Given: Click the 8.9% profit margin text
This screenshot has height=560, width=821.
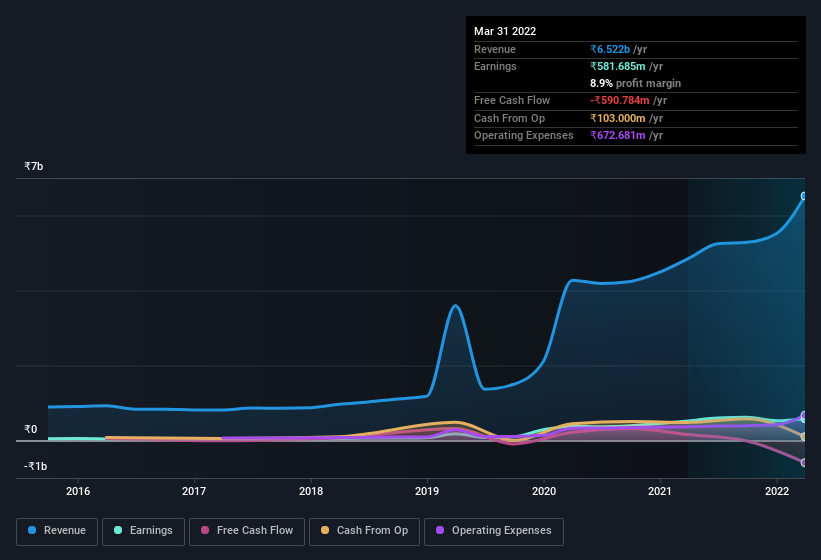Looking at the screenshot, I should pyautogui.click(x=636, y=83).
